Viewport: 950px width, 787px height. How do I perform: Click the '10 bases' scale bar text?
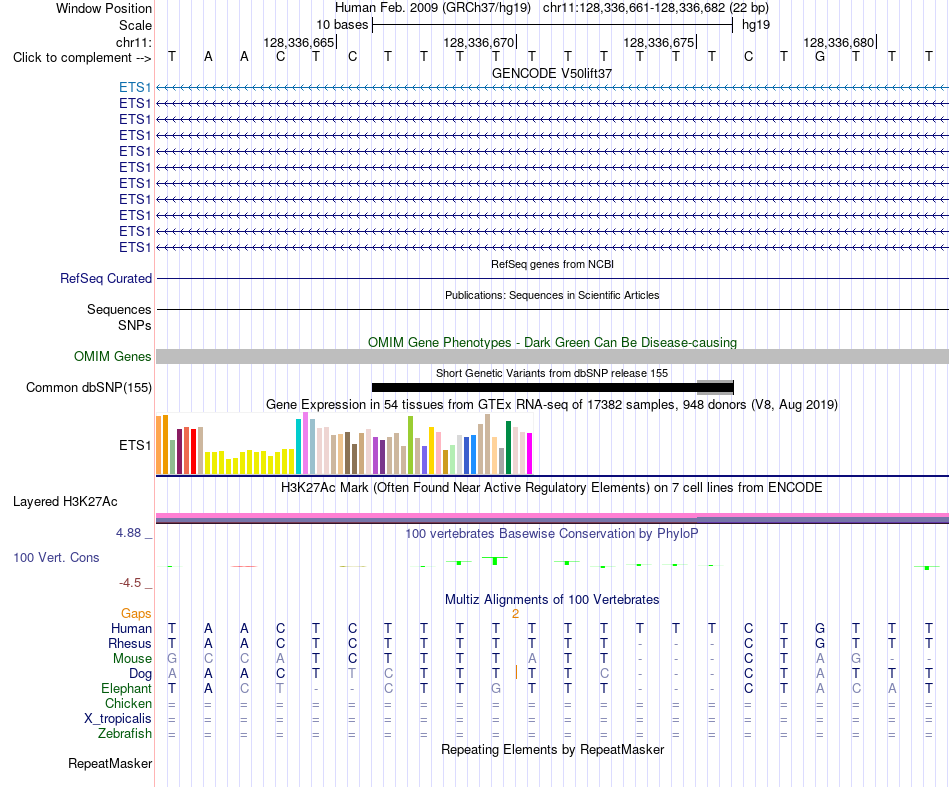point(342,25)
